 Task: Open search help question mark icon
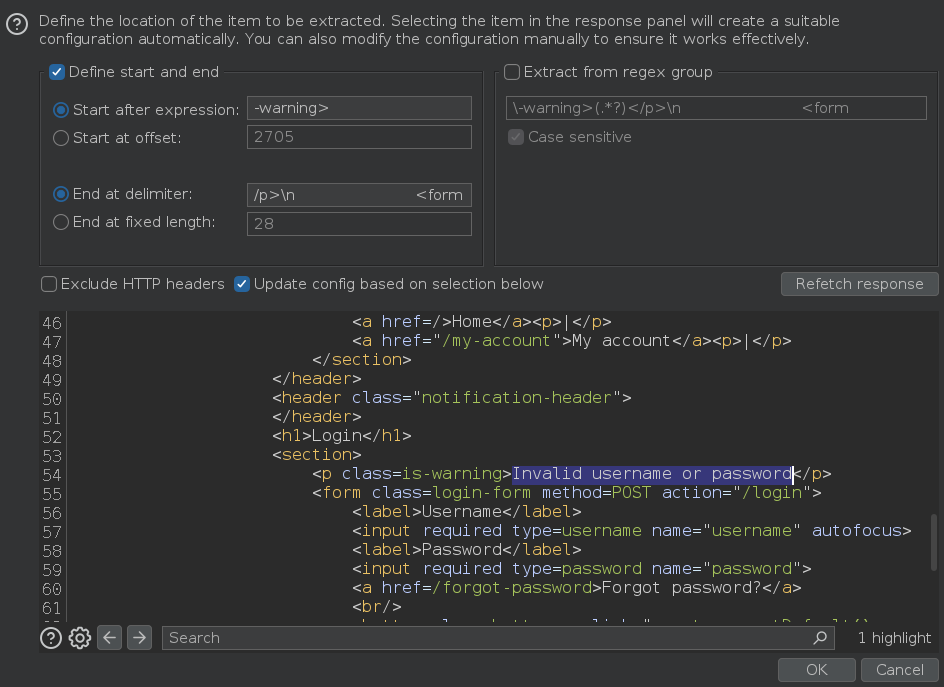(x=51, y=638)
